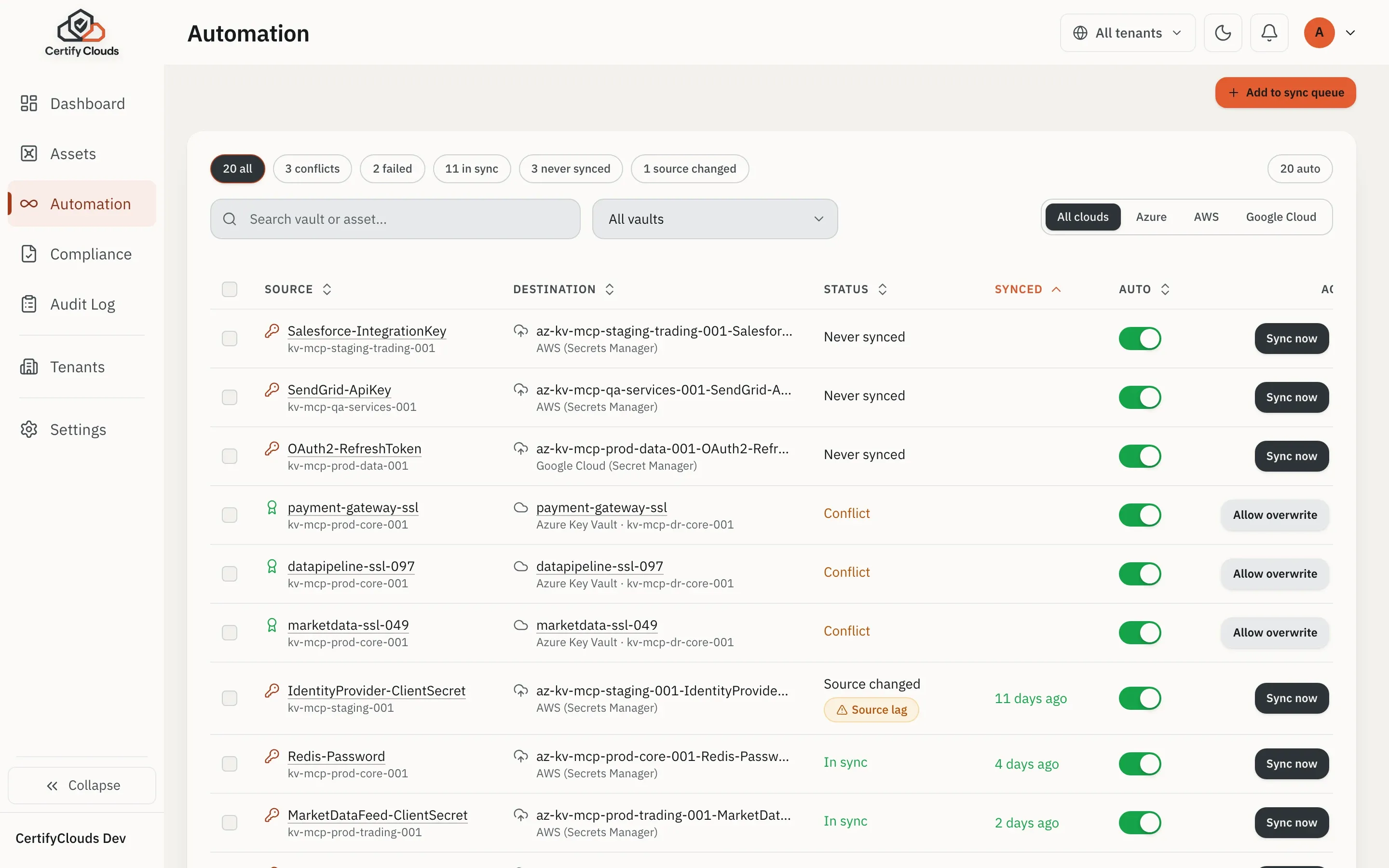
Task: Click the certificate icon beside payment-gateway-ssl
Action: (272, 507)
